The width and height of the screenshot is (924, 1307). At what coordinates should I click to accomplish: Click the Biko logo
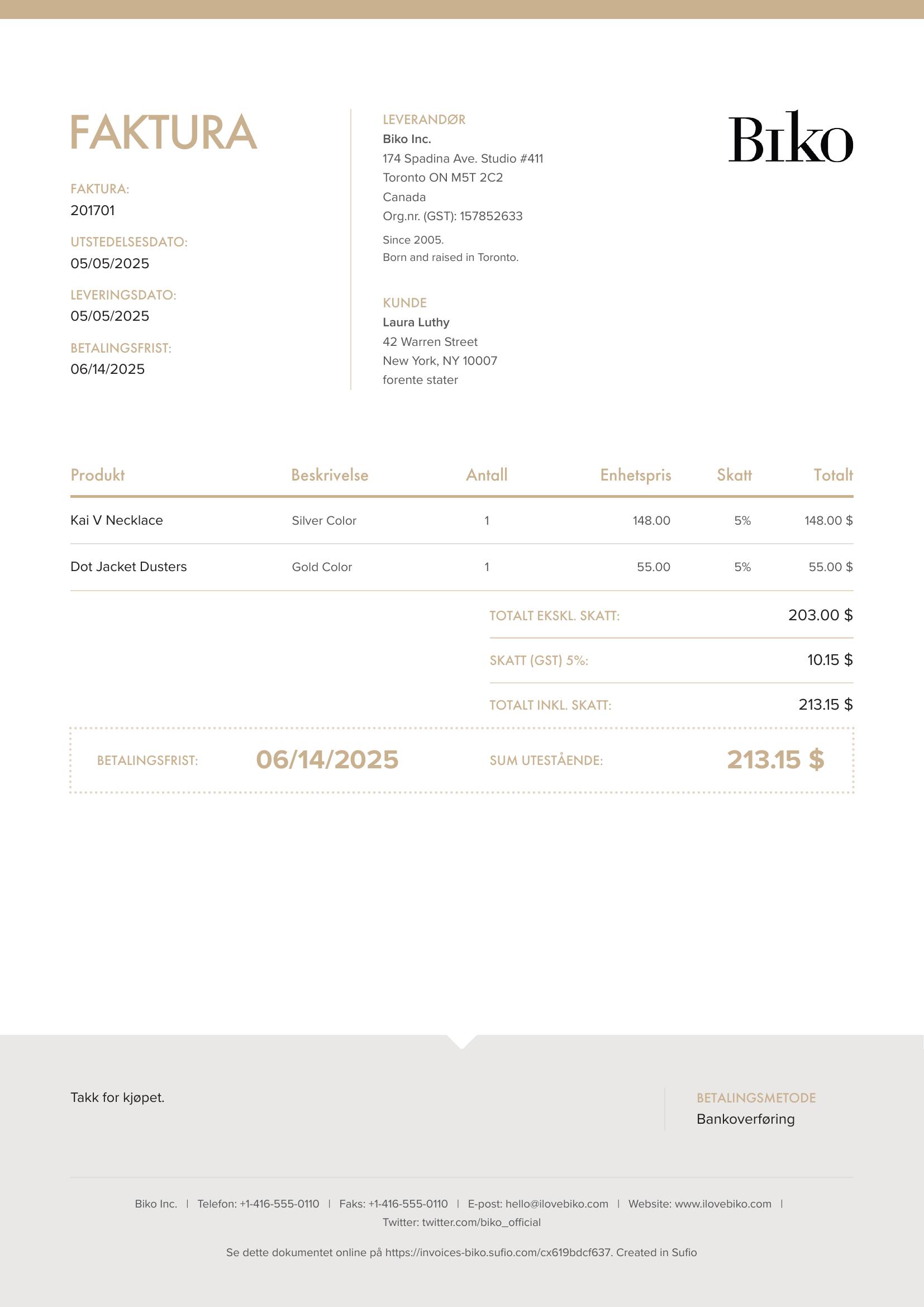tap(790, 136)
